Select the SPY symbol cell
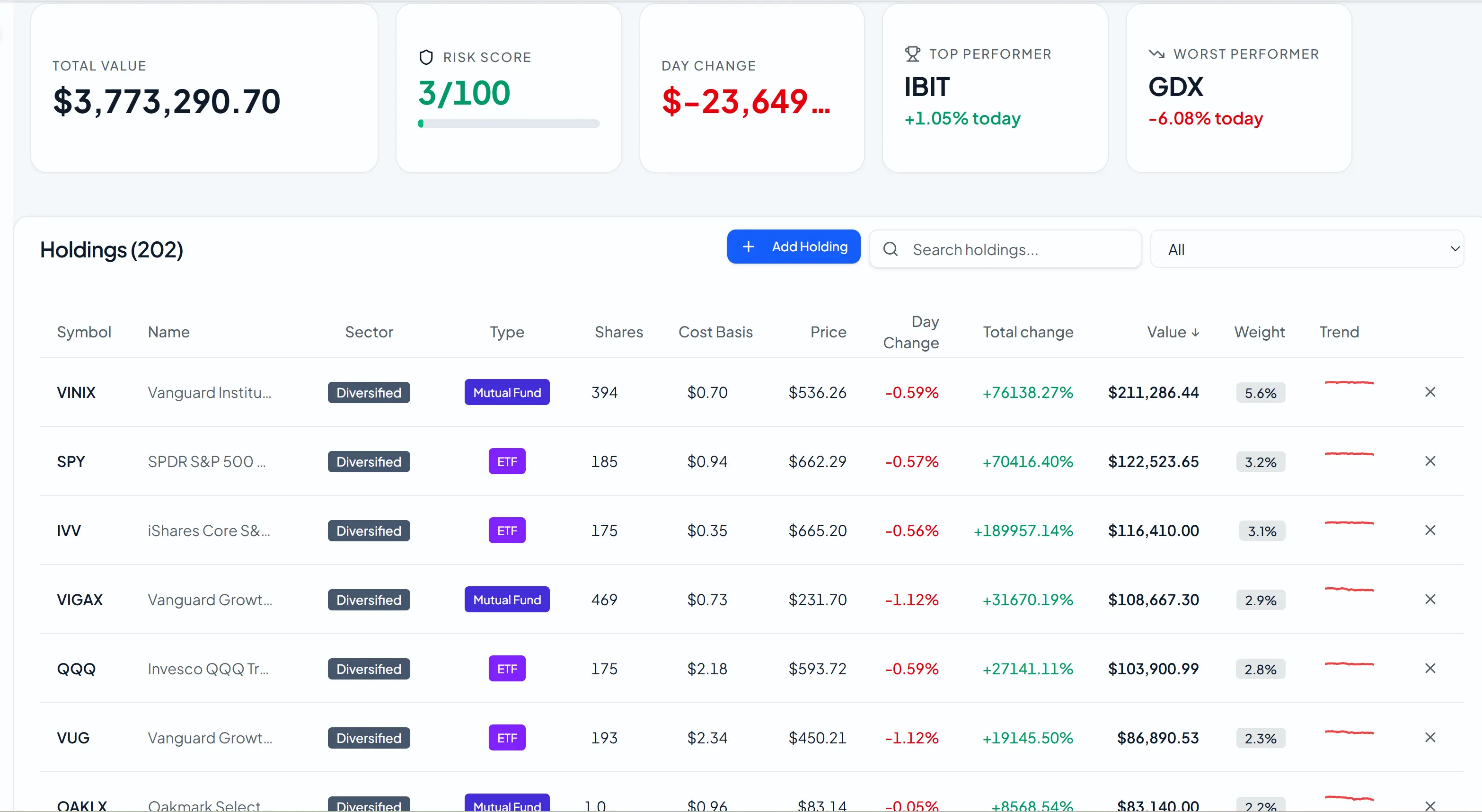 point(71,461)
